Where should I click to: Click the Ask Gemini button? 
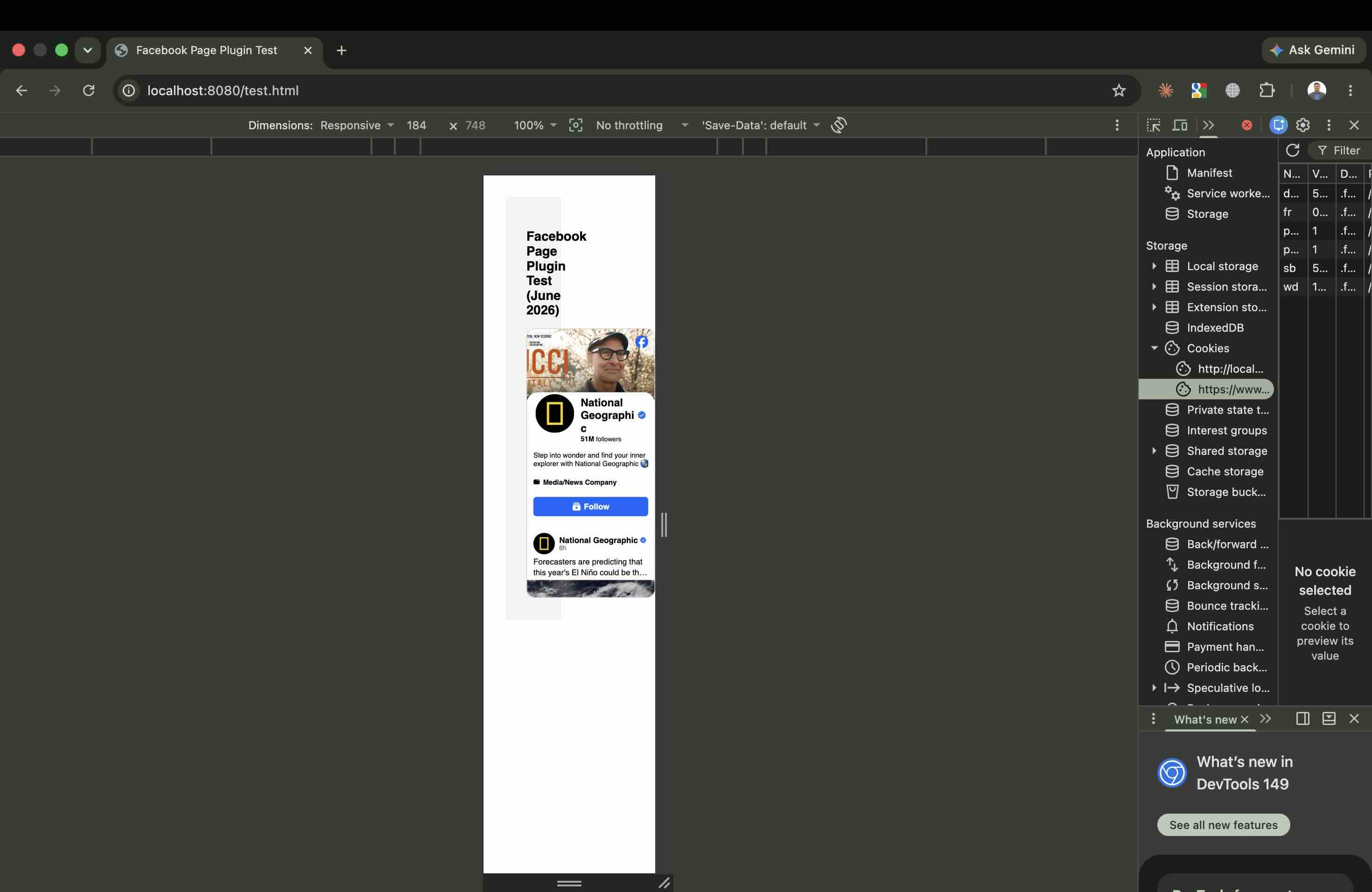pos(1313,50)
